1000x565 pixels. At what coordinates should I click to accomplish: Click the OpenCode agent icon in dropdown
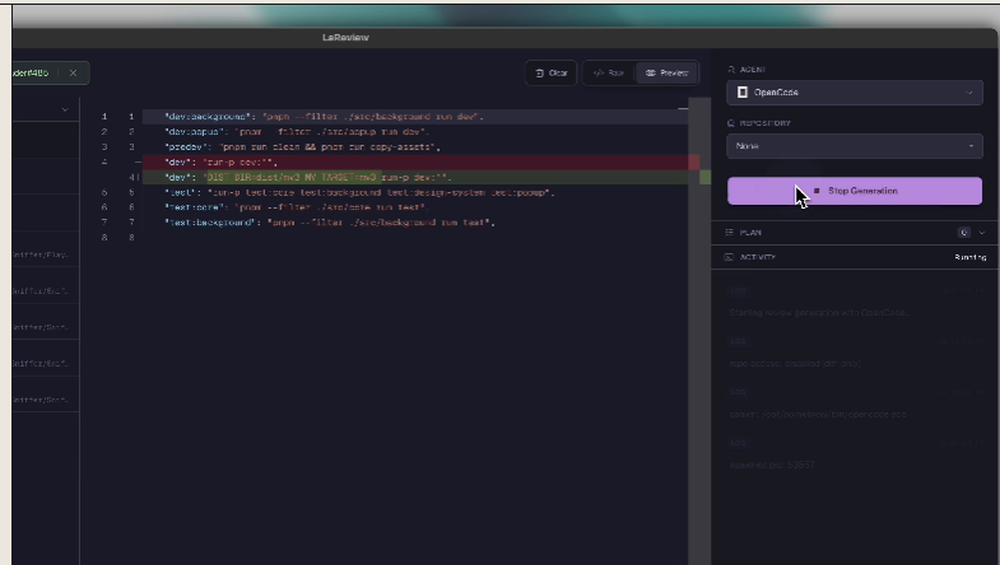click(x=742, y=92)
